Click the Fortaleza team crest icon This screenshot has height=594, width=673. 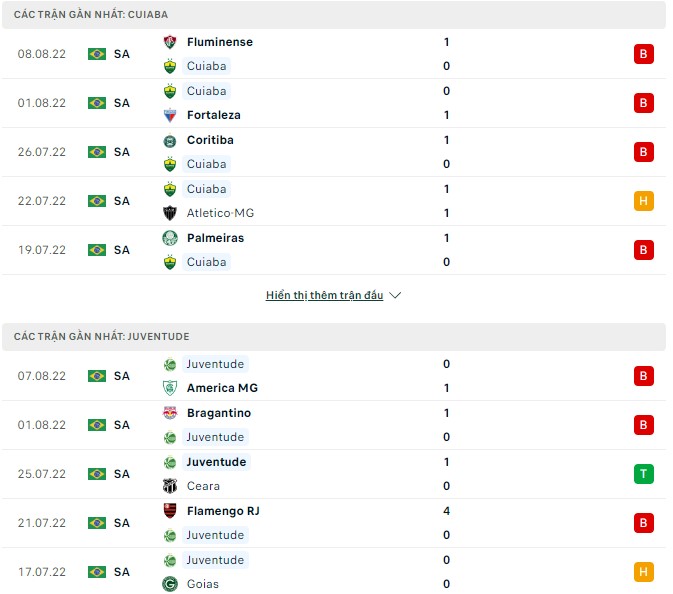pyautogui.click(x=170, y=115)
